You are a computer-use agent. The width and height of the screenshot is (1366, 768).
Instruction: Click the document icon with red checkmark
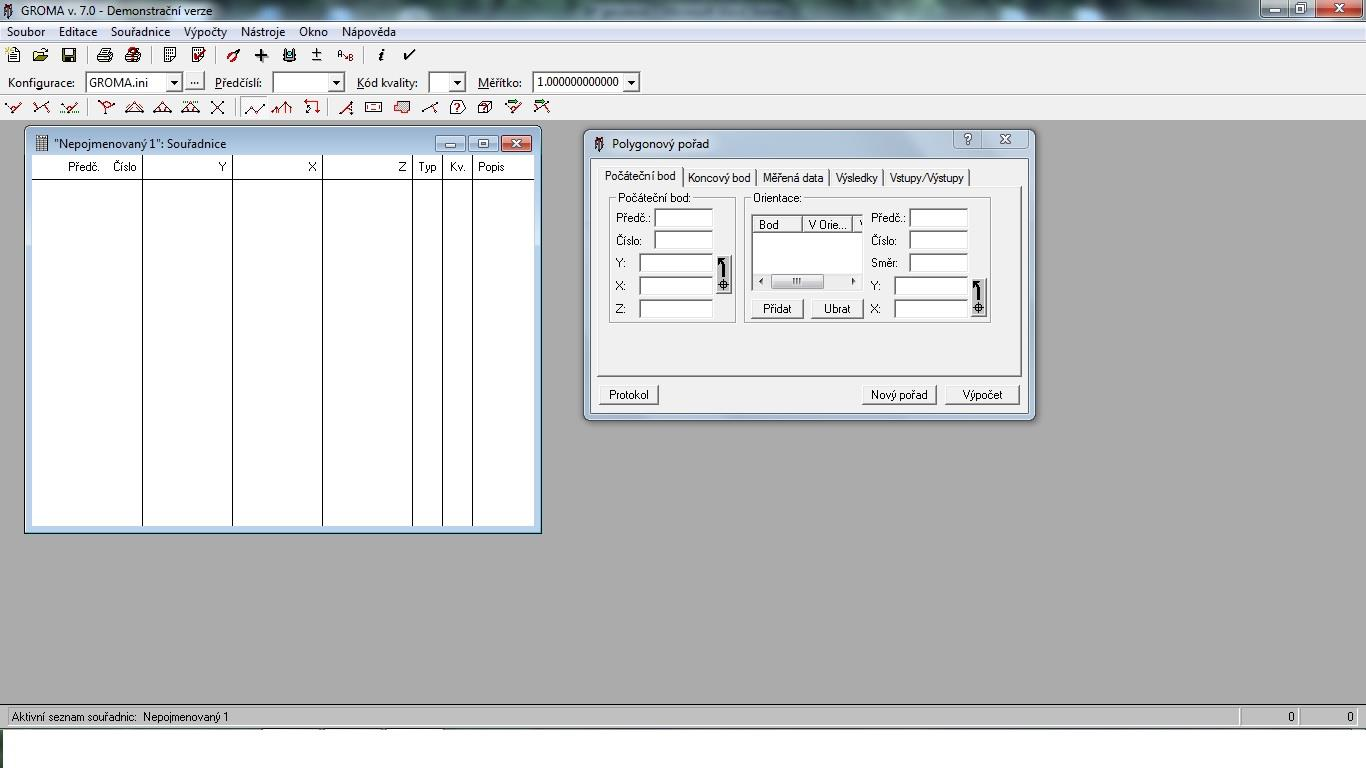coord(198,55)
